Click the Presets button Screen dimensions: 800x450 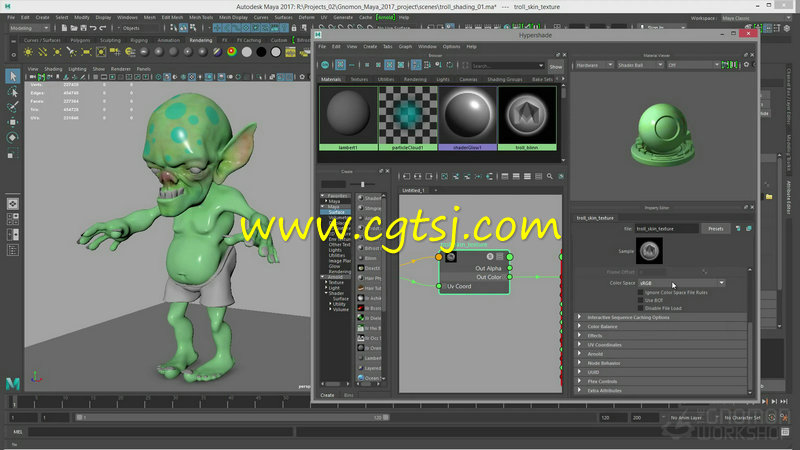(715, 229)
